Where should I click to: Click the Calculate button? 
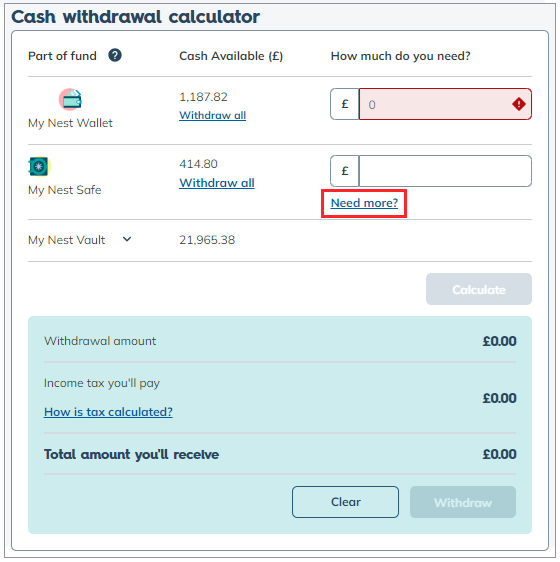coord(479,289)
